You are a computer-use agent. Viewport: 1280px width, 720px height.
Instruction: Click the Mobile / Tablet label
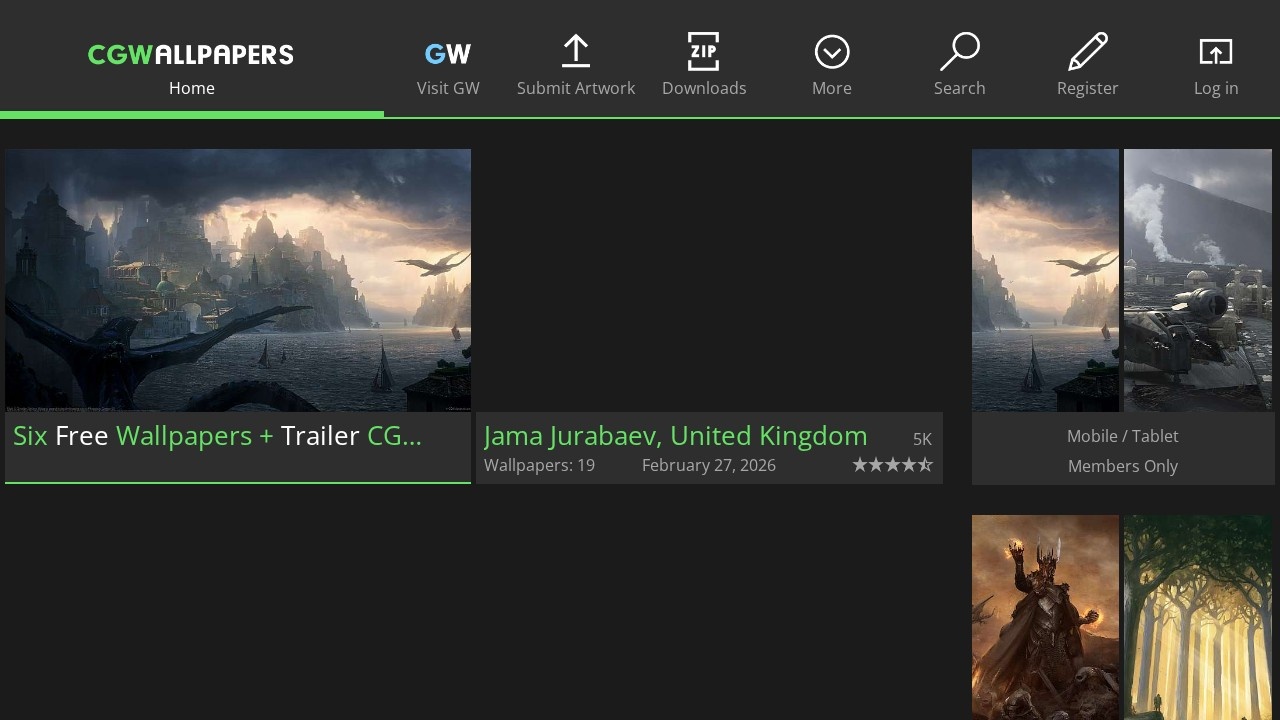pyautogui.click(x=1122, y=436)
